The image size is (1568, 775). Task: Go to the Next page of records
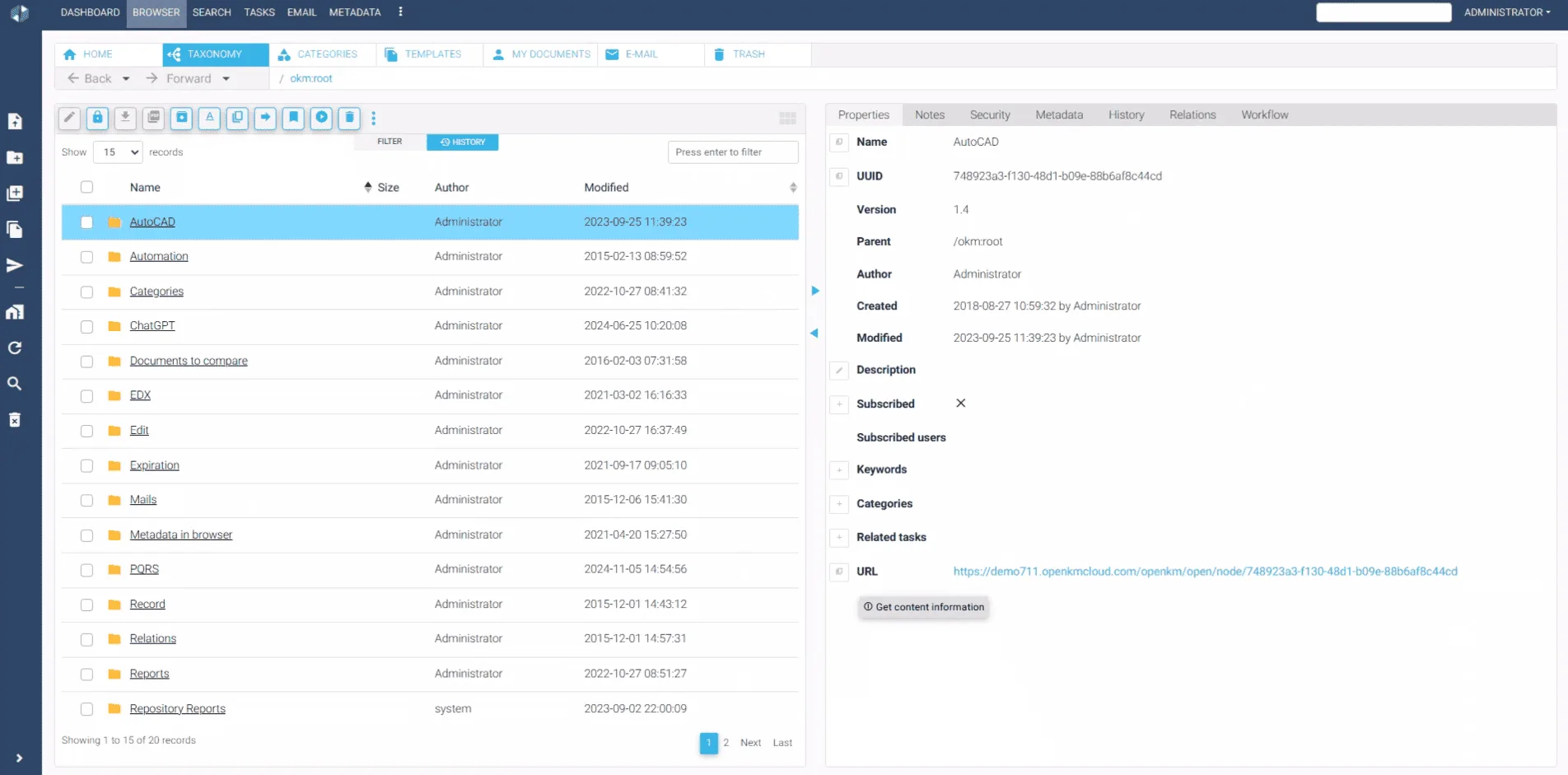[x=750, y=743]
